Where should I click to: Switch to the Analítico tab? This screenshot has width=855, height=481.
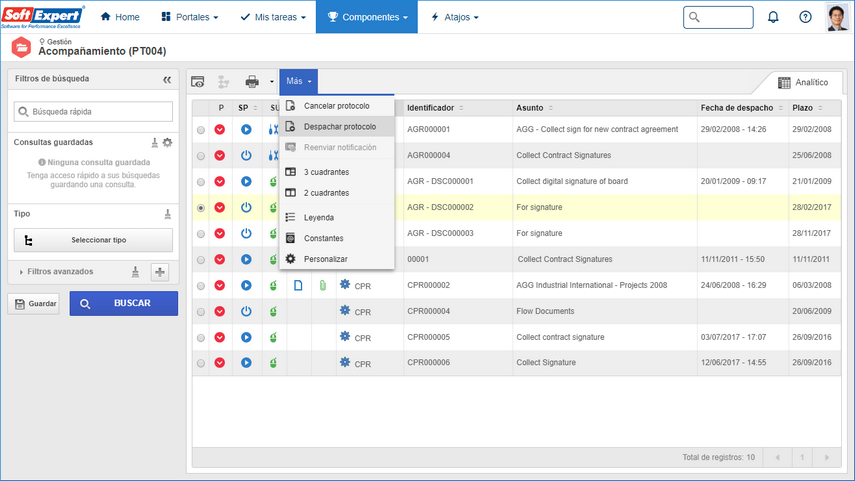pos(803,82)
